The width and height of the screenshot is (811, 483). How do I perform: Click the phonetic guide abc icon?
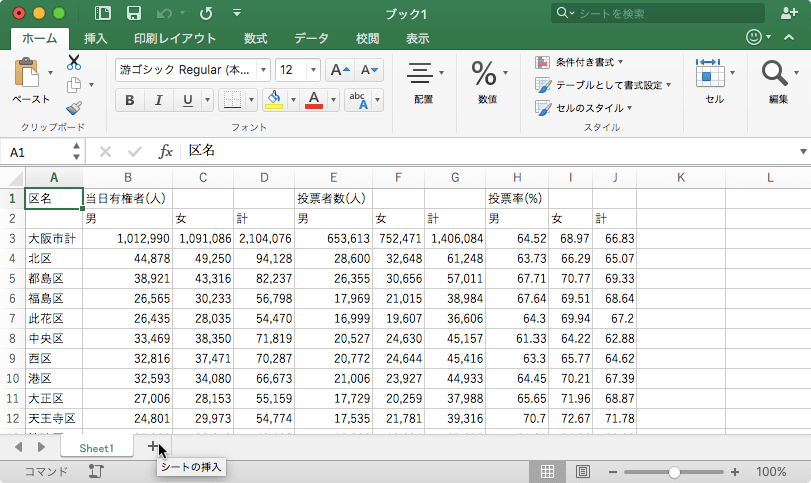pyautogui.click(x=358, y=100)
